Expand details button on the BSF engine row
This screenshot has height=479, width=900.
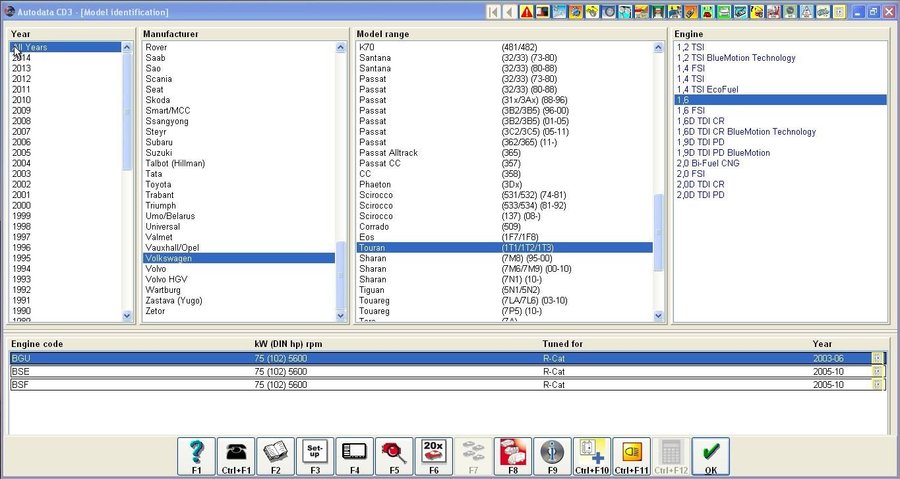(878, 384)
